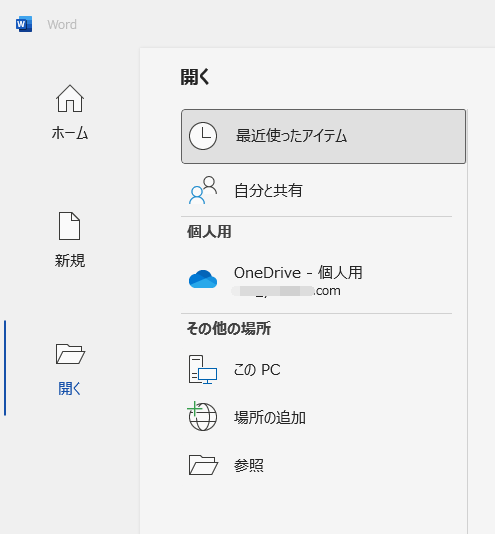Click the blurred OneDrive account email
The height and width of the screenshot is (534, 495).
click(x=285, y=291)
